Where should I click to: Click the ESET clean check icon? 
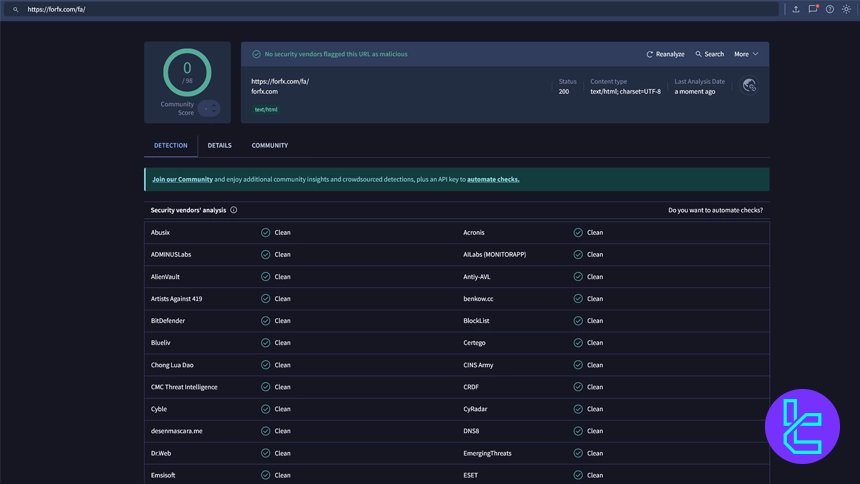tap(578, 475)
